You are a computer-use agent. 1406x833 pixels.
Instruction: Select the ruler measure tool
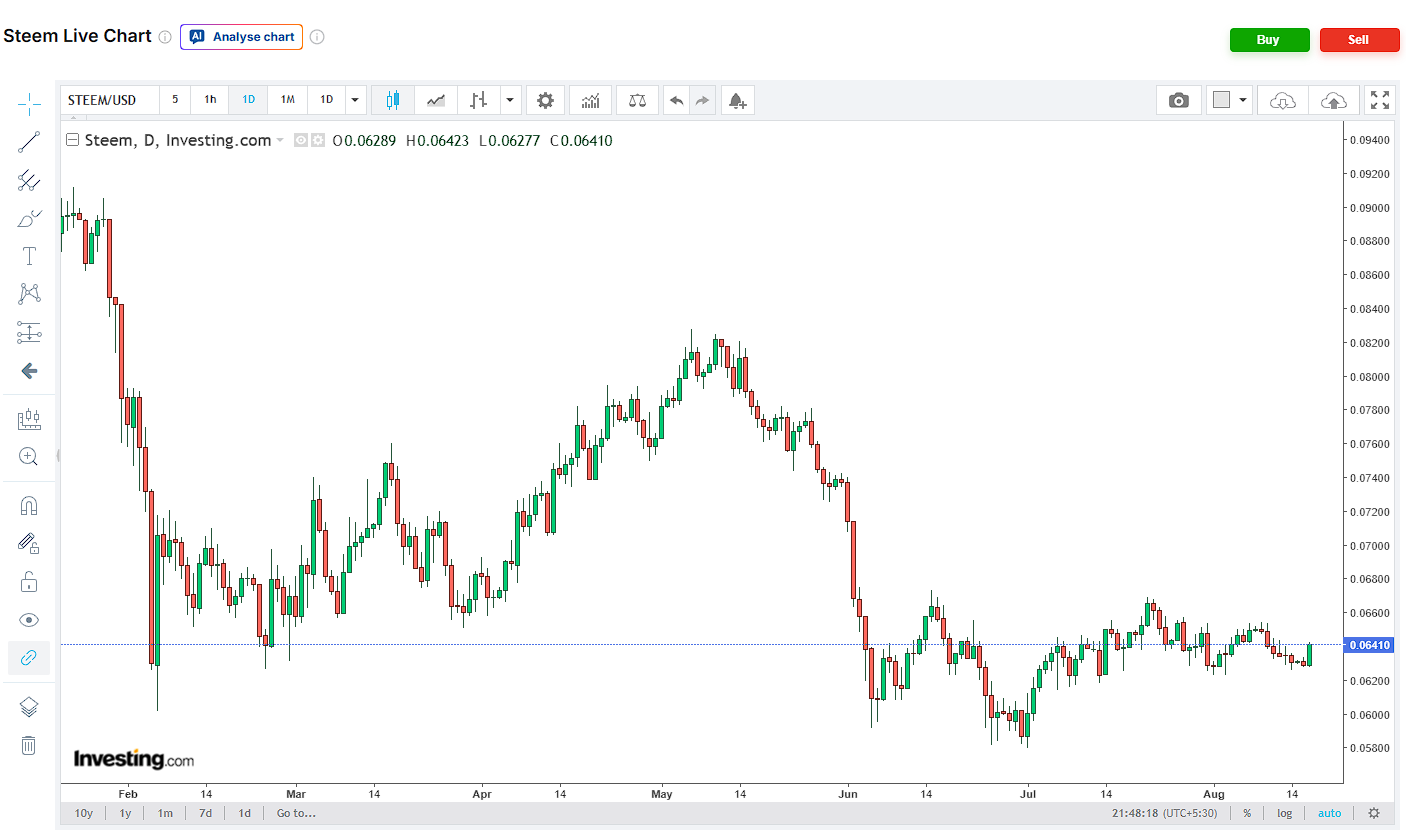pos(29,419)
